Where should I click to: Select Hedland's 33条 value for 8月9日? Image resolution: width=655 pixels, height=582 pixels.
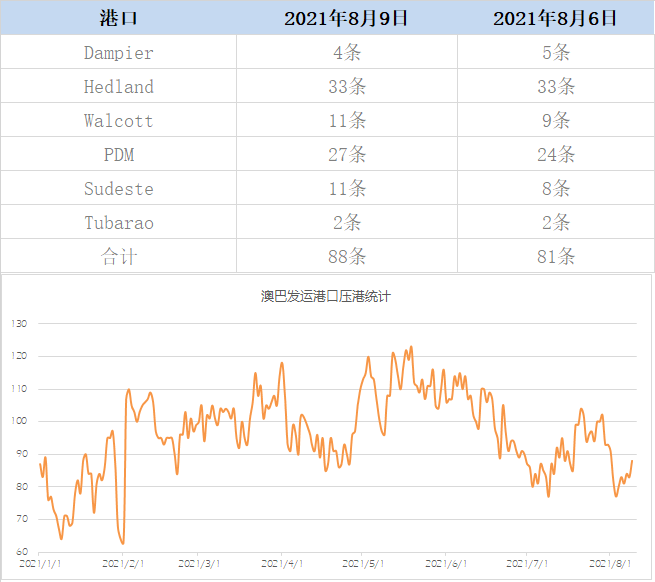point(347,86)
